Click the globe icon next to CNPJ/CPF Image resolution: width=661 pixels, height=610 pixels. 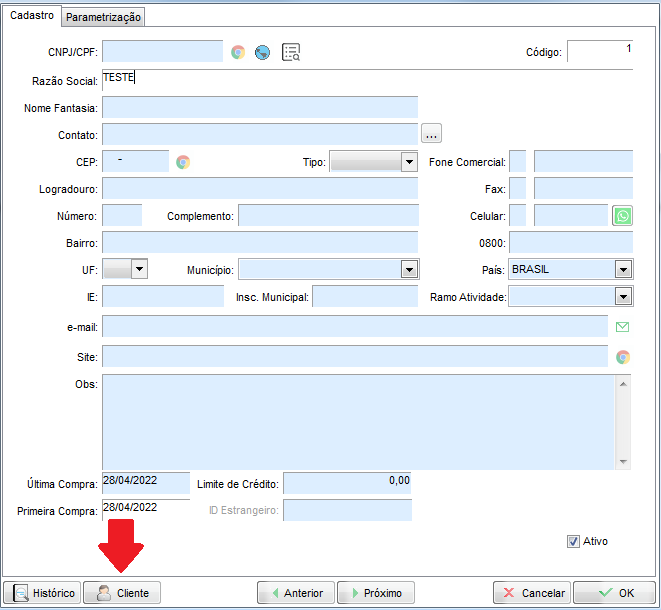click(x=263, y=53)
